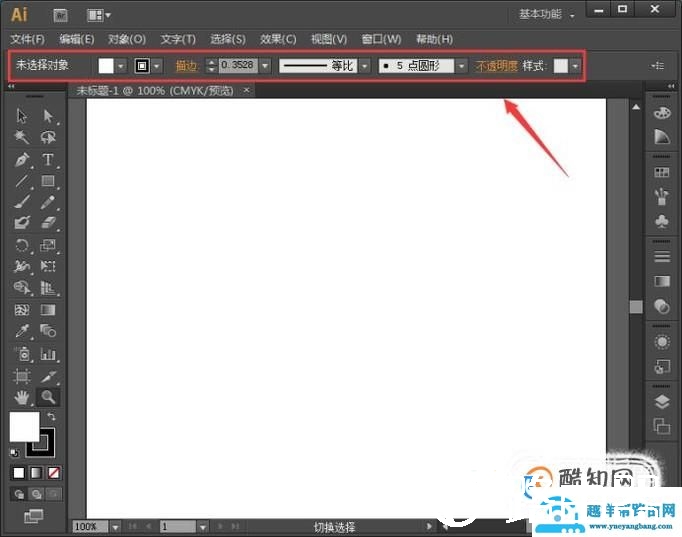Pick the Paintbrush tool

point(22,202)
